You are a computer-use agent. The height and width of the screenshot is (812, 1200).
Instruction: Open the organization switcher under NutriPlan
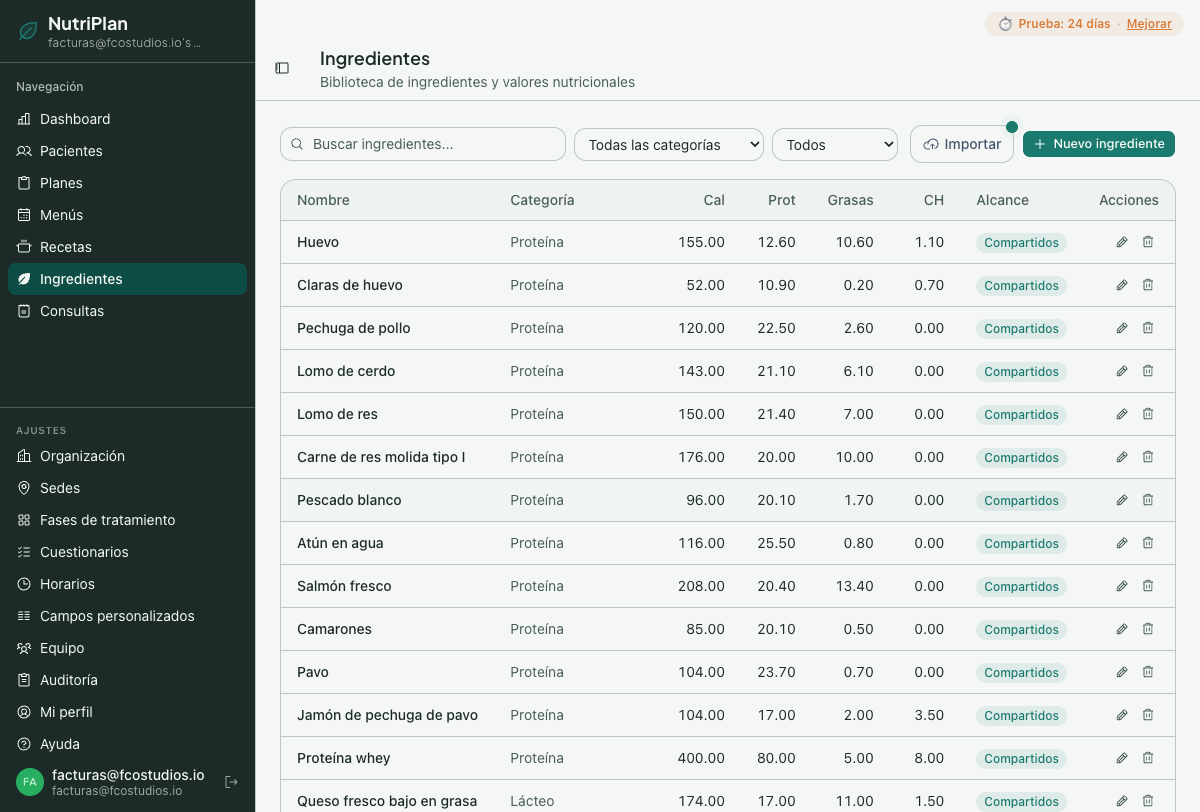click(124, 43)
